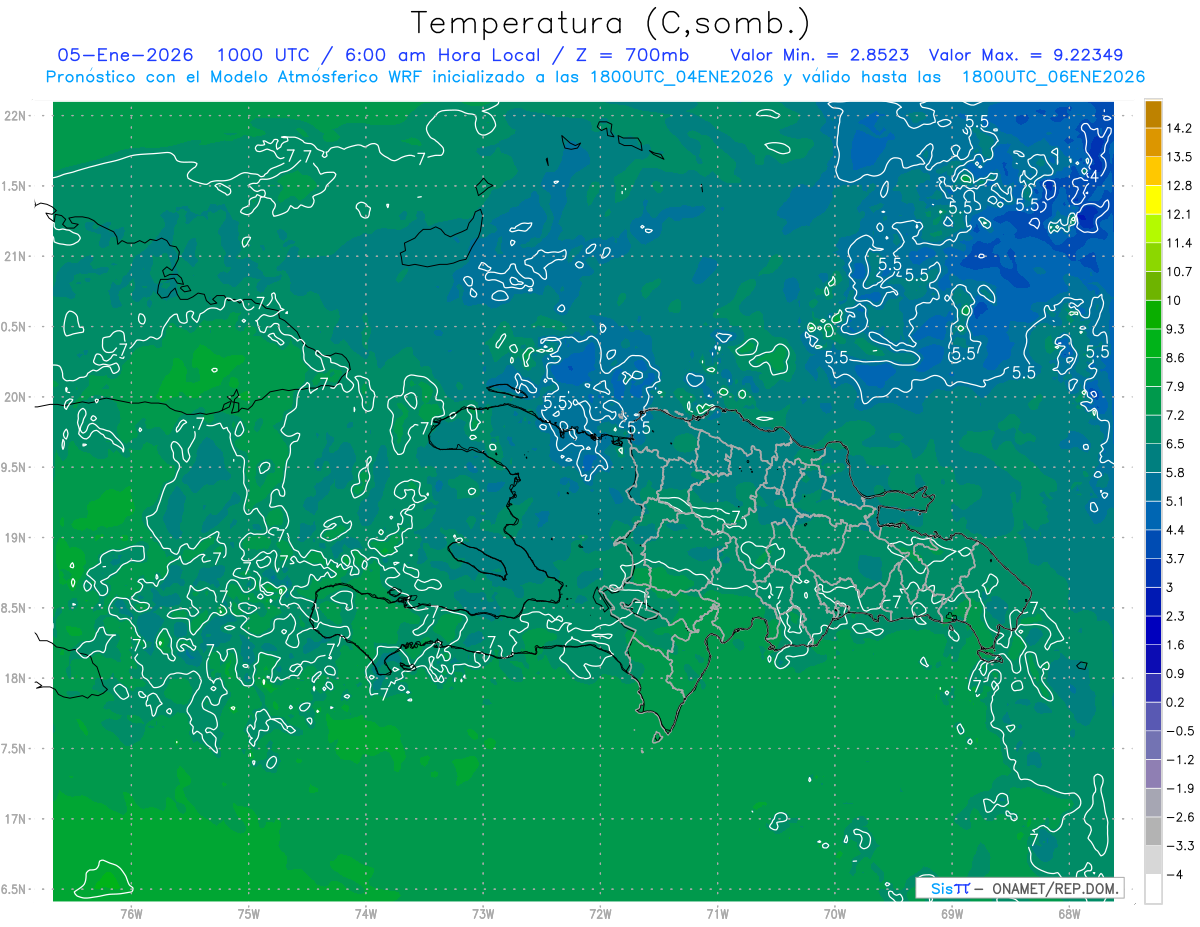Click the yellow swatch between 12.8 and 13.5
Image resolution: width=1200 pixels, height=927 pixels.
[x=1153, y=171]
